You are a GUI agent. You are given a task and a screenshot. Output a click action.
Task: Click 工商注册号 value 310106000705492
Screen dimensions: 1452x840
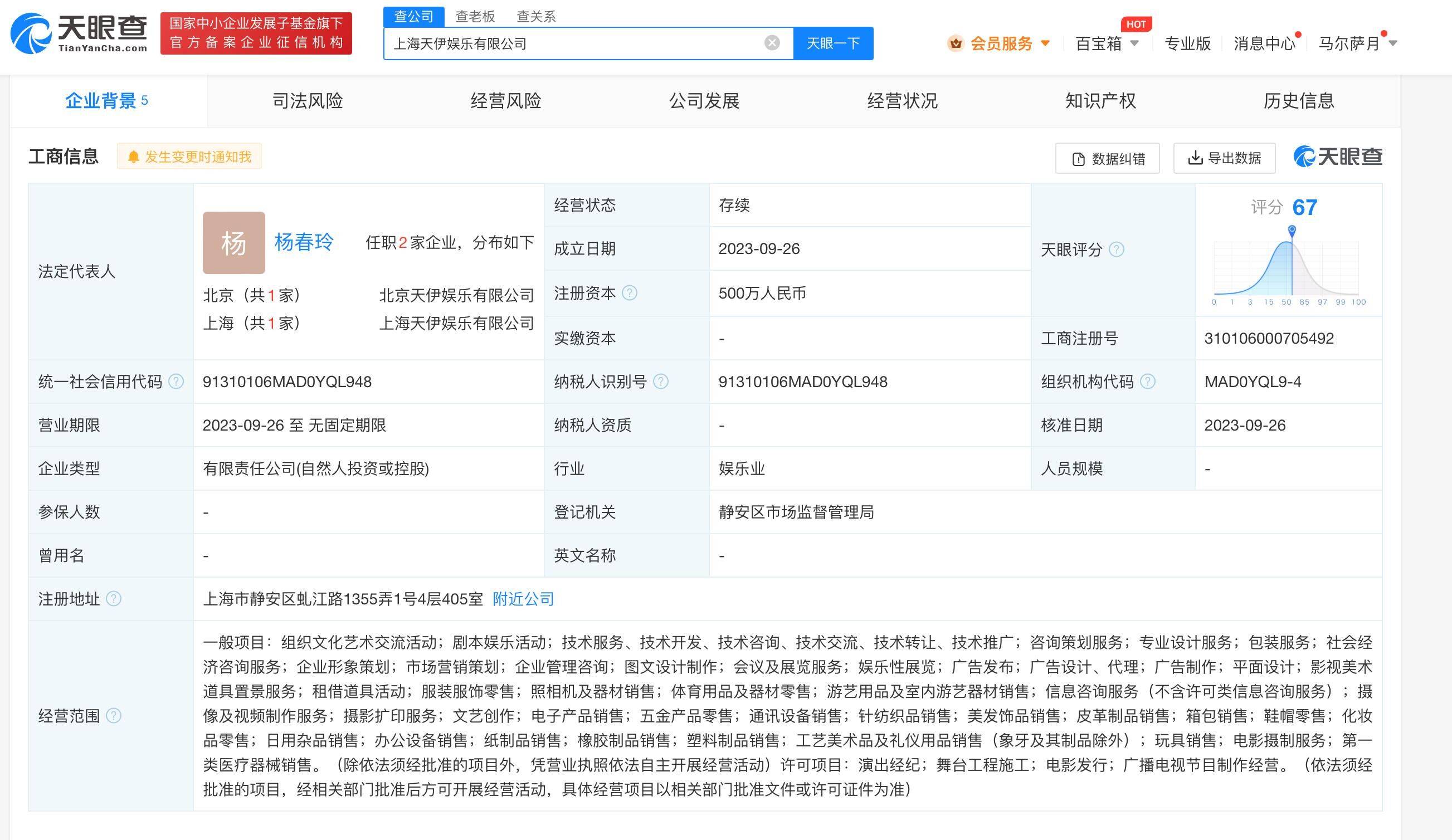coord(1269,338)
